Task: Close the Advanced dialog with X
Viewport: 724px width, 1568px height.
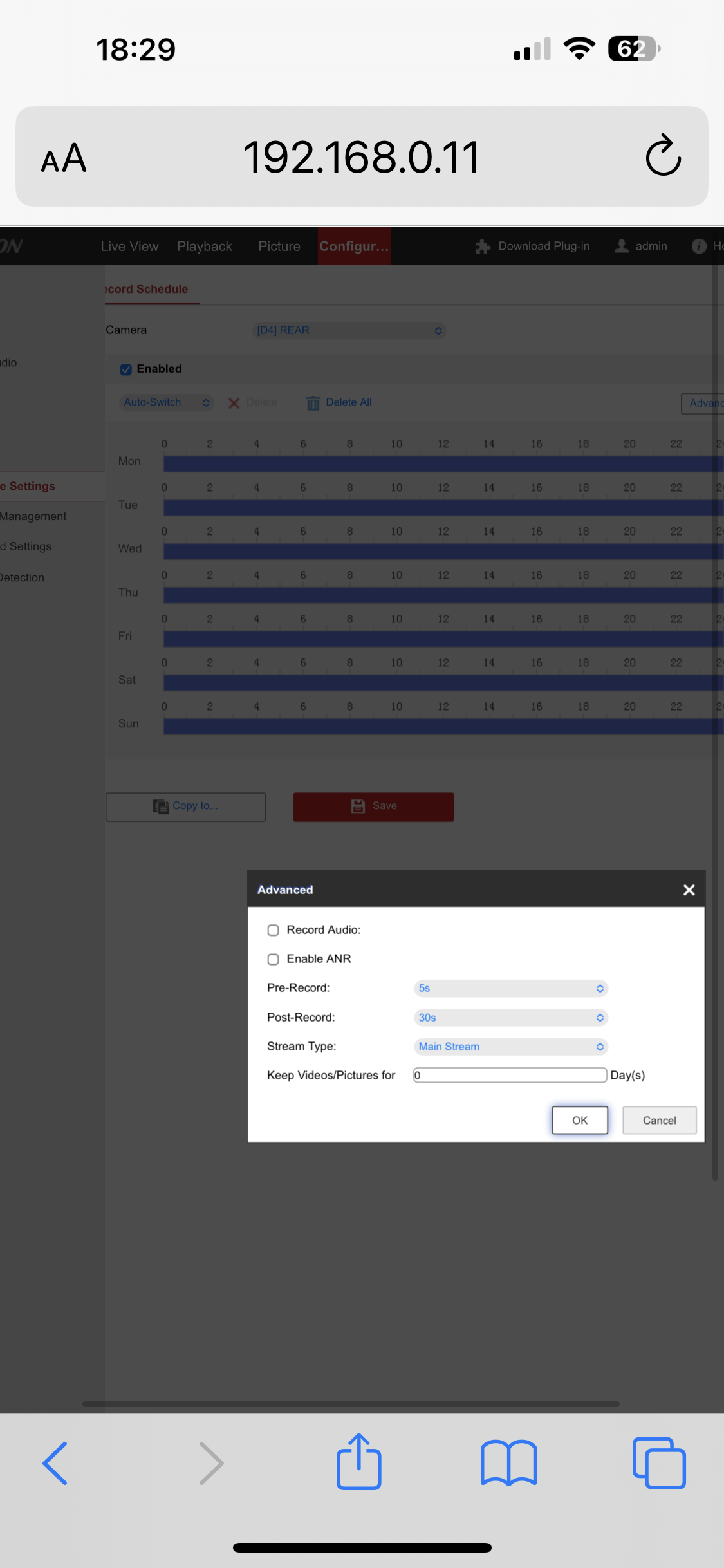Action: (x=689, y=890)
